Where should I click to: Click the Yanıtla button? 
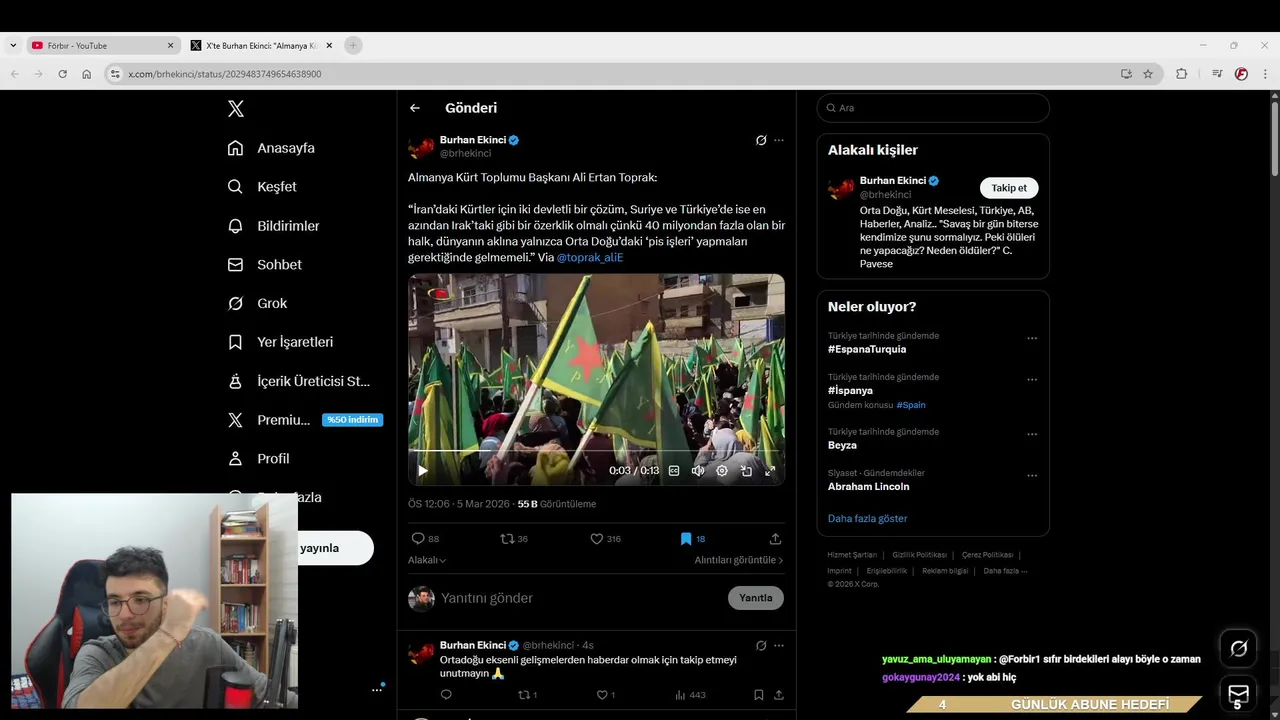coord(756,598)
